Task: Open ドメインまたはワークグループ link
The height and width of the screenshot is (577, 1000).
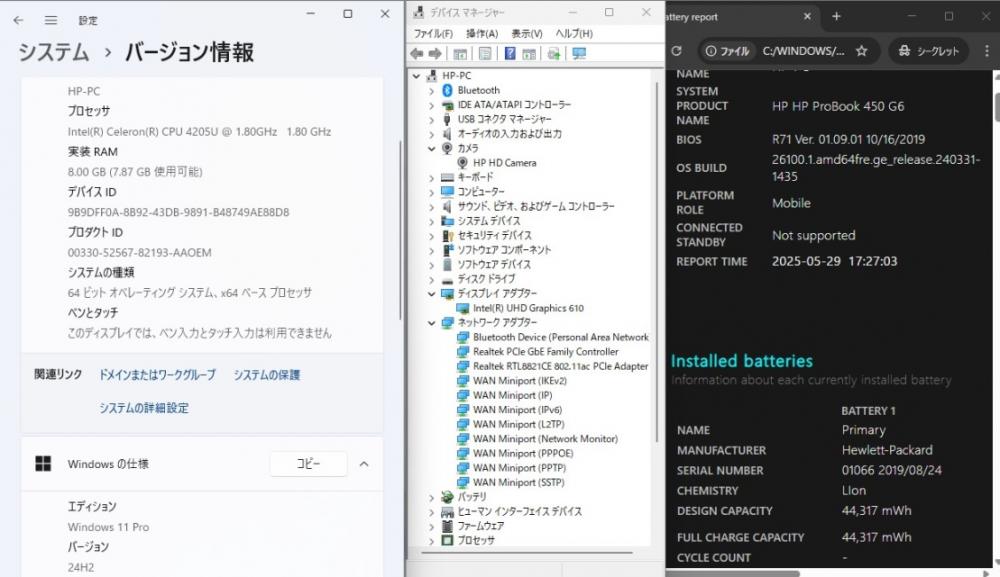Action: pyautogui.click(x=157, y=375)
